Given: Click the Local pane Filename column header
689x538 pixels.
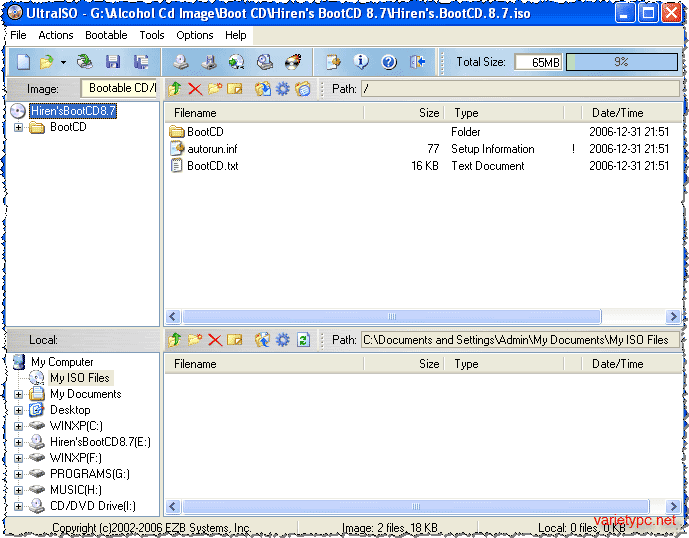Looking at the screenshot, I should point(265,364).
